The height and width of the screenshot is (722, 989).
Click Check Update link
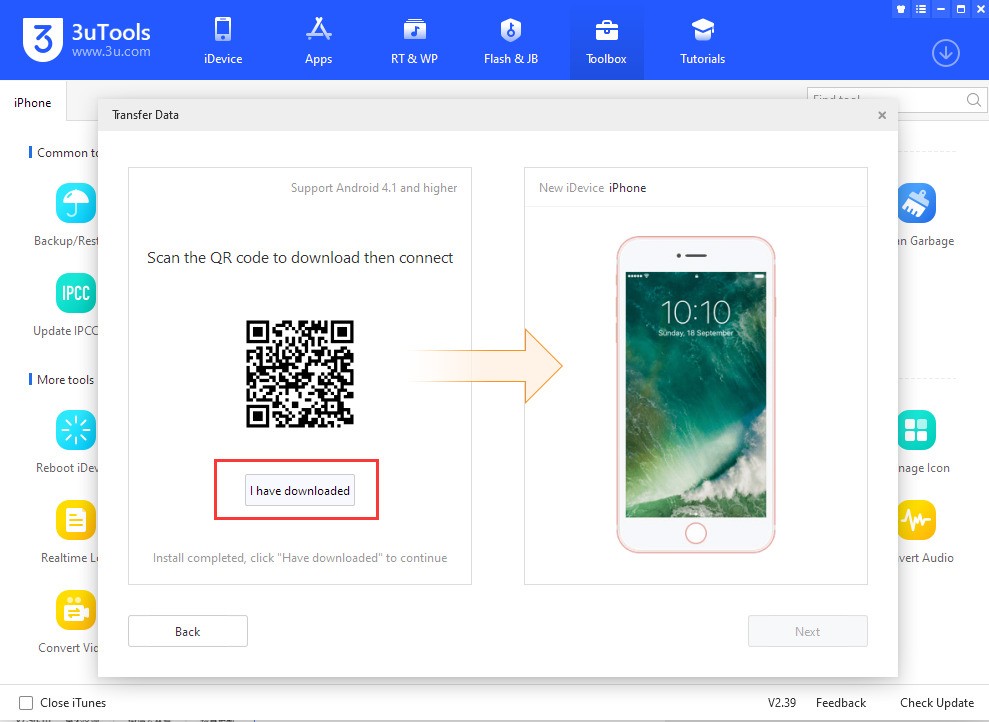tap(937, 702)
